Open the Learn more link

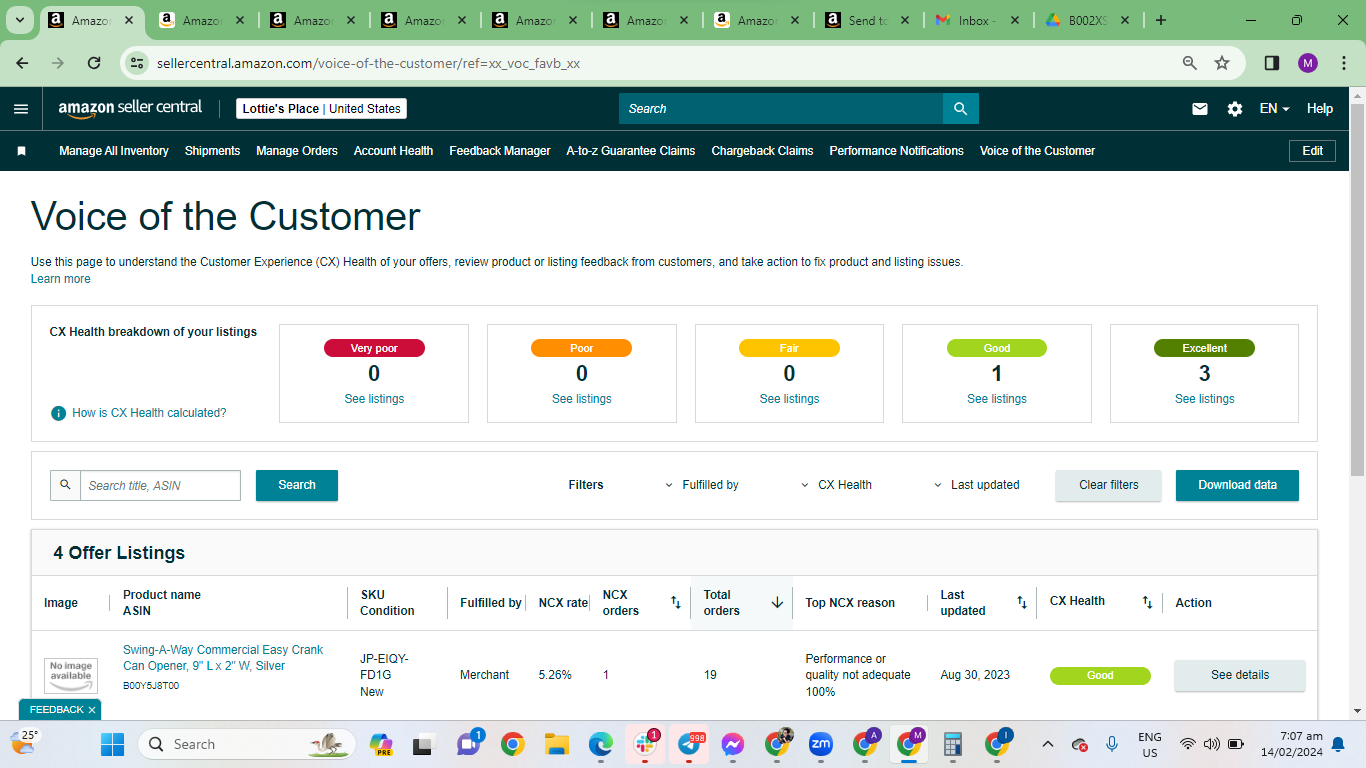pyautogui.click(x=60, y=279)
